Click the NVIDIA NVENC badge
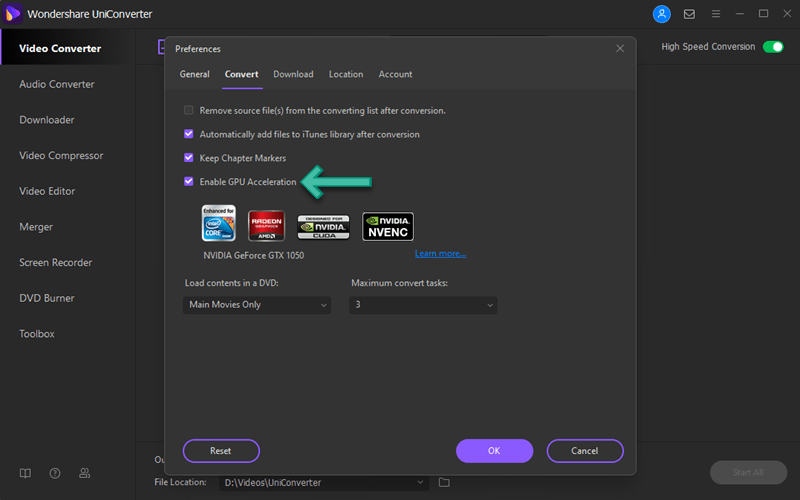The image size is (800, 500). (x=388, y=226)
